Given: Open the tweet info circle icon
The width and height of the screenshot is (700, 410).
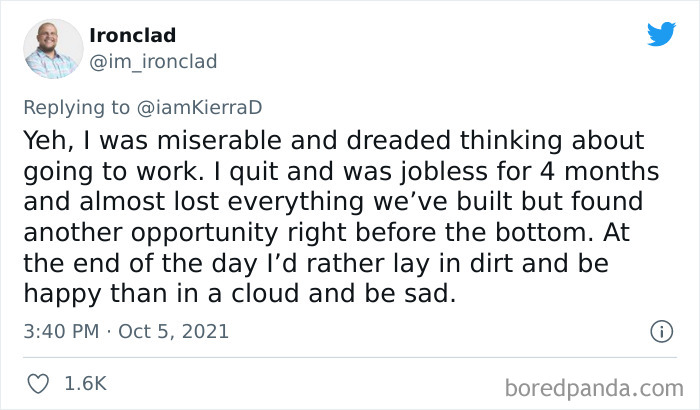Looking at the screenshot, I should pyautogui.click(x=660, y=330).
